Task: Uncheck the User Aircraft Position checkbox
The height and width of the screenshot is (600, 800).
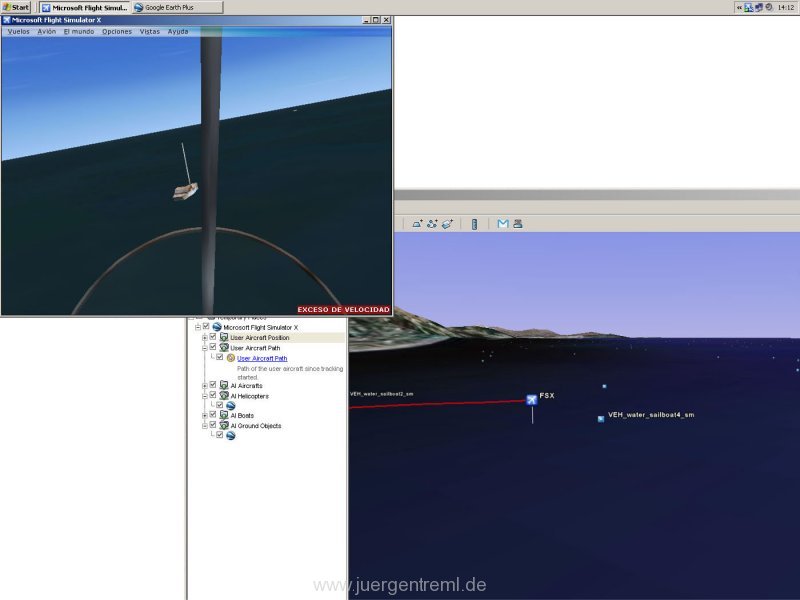Action: 213,337
